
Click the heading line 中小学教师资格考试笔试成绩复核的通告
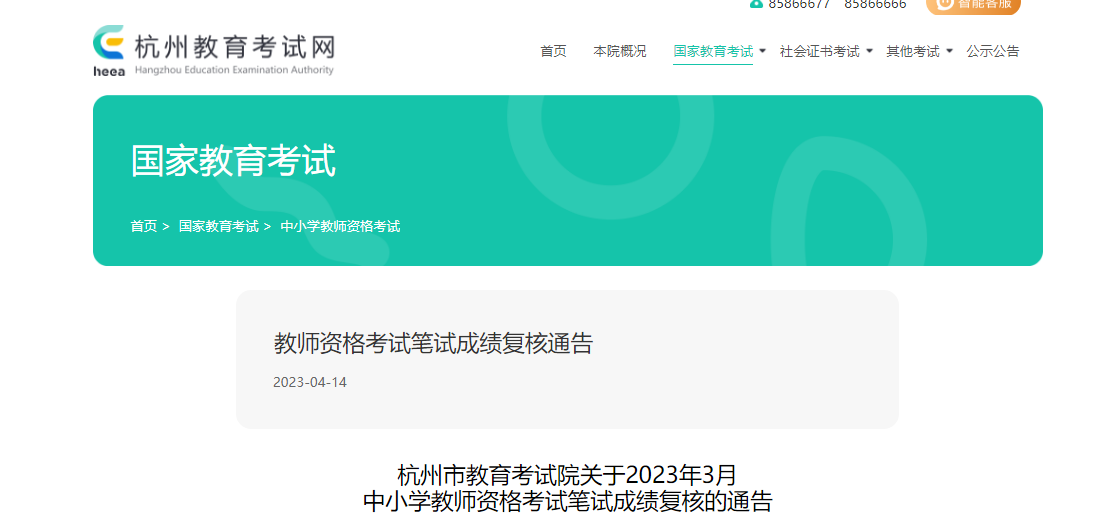[x=567, y=502]
